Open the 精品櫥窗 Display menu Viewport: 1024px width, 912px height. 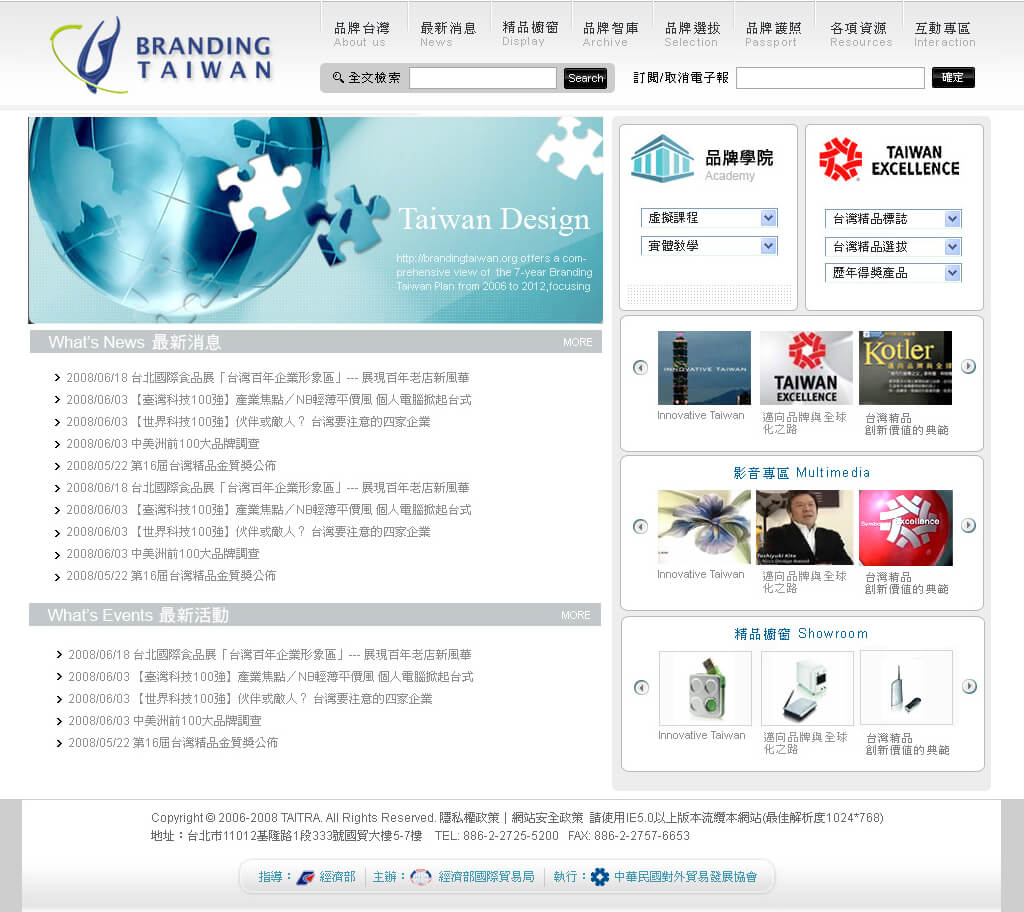pyautogui.click(x=530, y=34)
